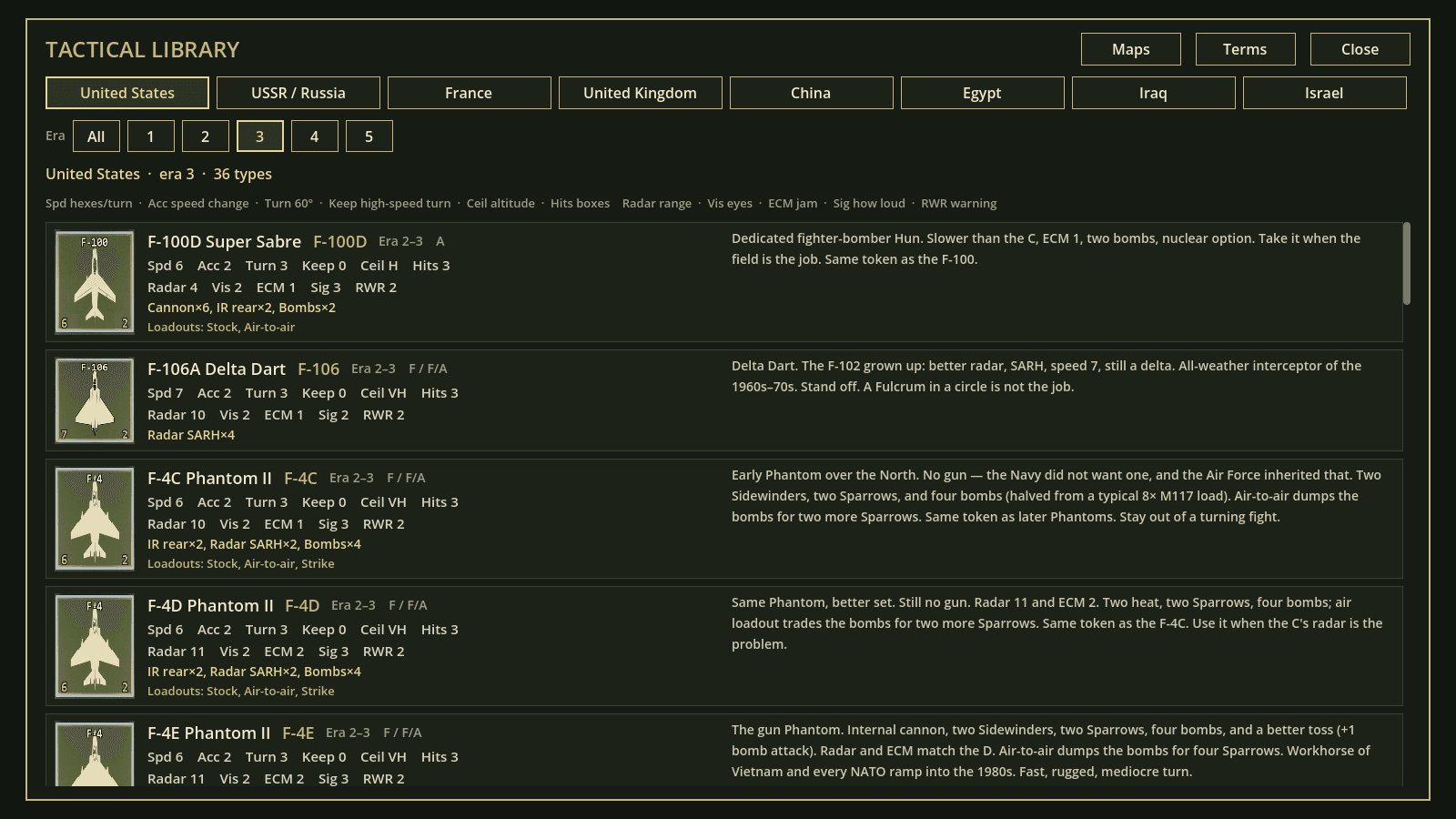Click the F-4E Phantom II aircraft token
Image resolution: width=1456 pixels, height=819 pixels.
pyautogui.click(x=95, y=754)
